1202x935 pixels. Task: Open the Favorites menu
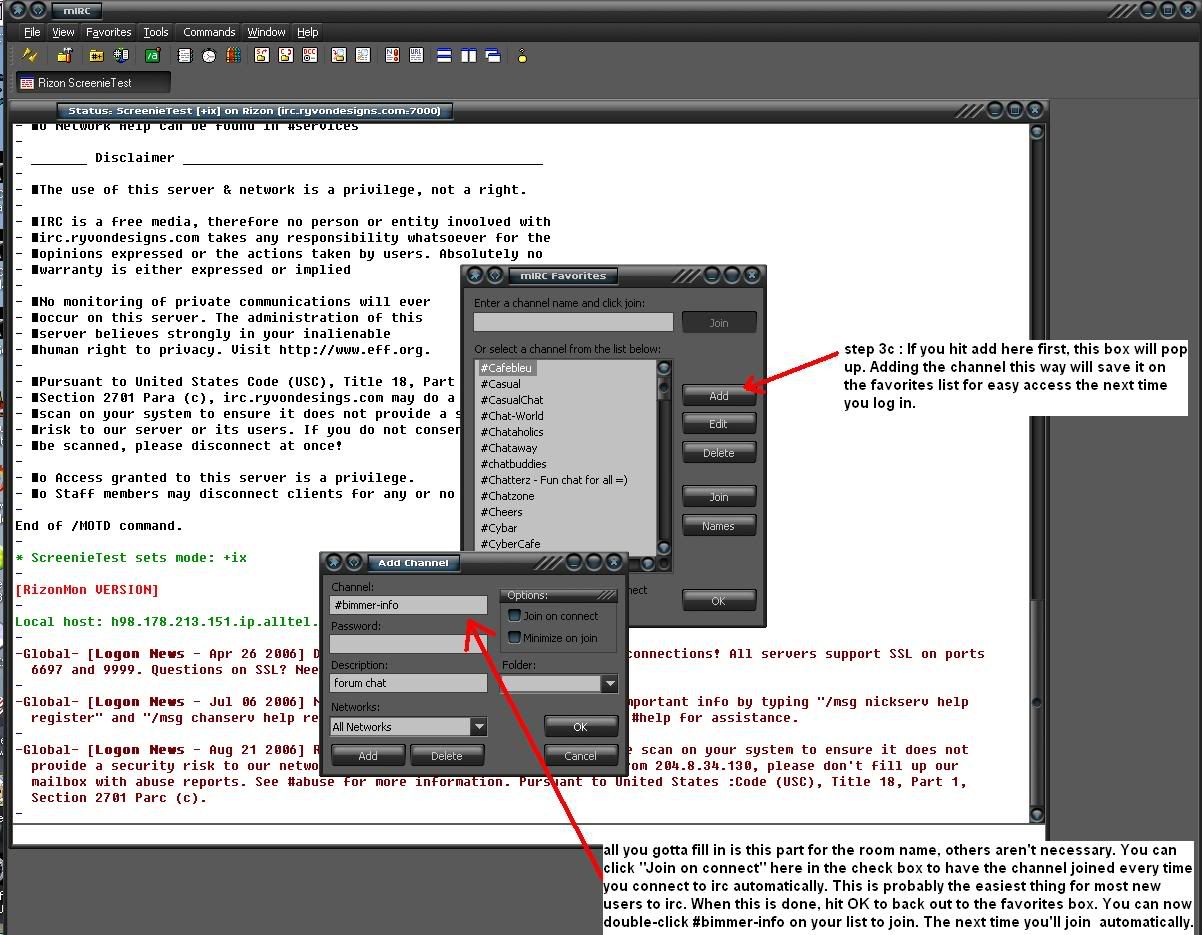pyautogui.click(x=108, y=32)
